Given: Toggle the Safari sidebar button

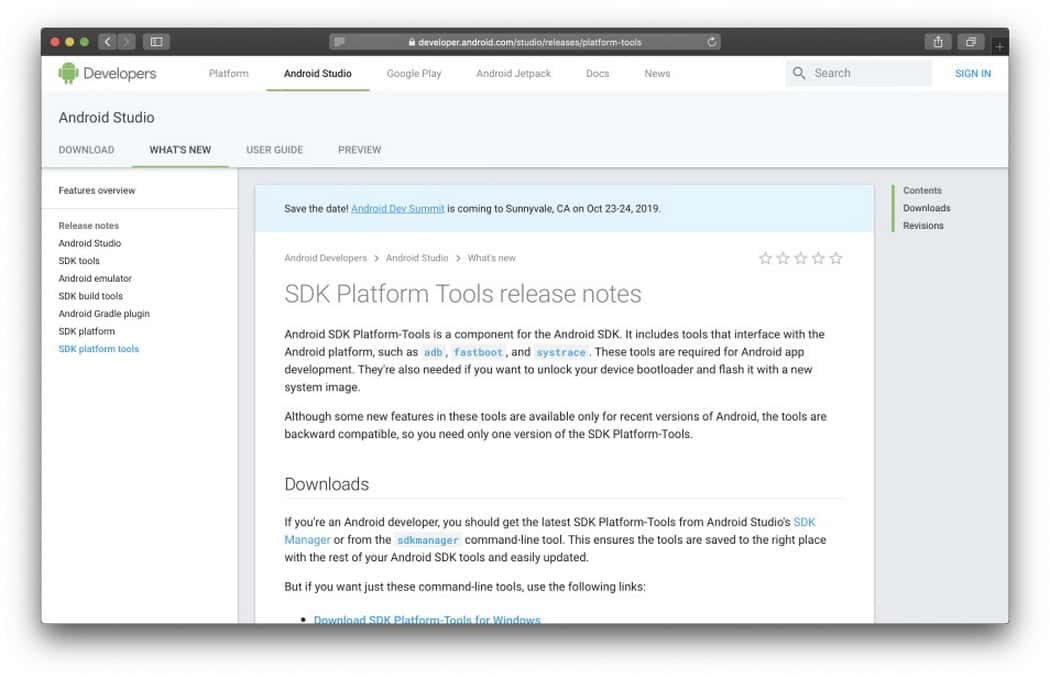Looking at the screenshot, I should [157, 42].
